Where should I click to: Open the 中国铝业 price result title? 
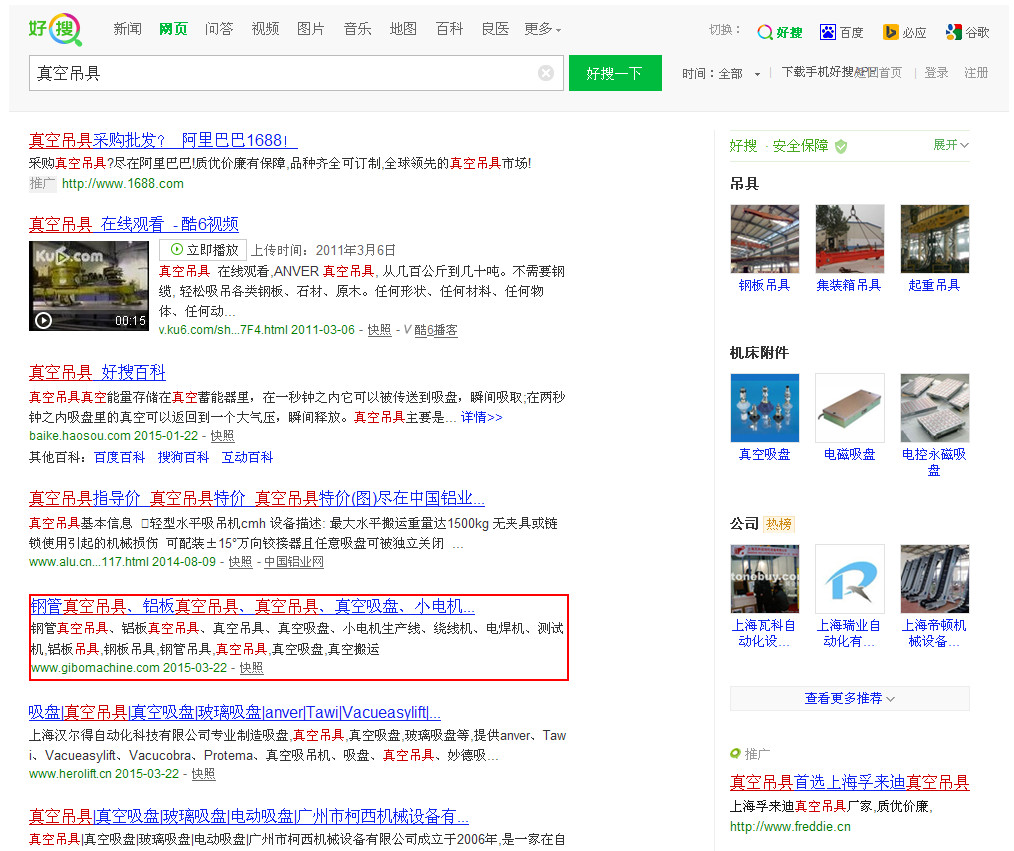pyautogui.click(x=257, y=499)
